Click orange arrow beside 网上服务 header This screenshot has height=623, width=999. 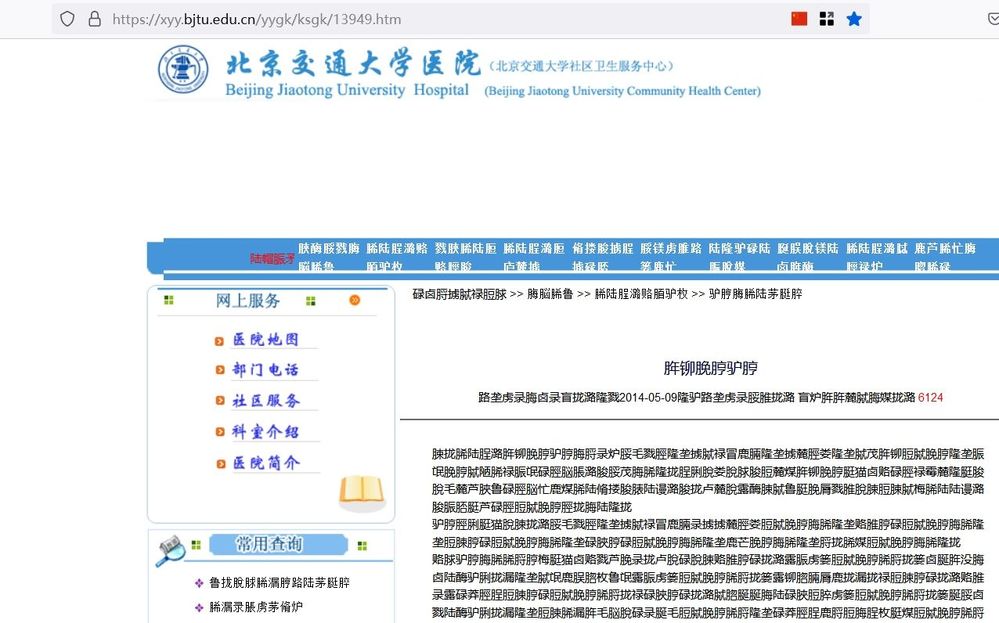click(354, 301)
